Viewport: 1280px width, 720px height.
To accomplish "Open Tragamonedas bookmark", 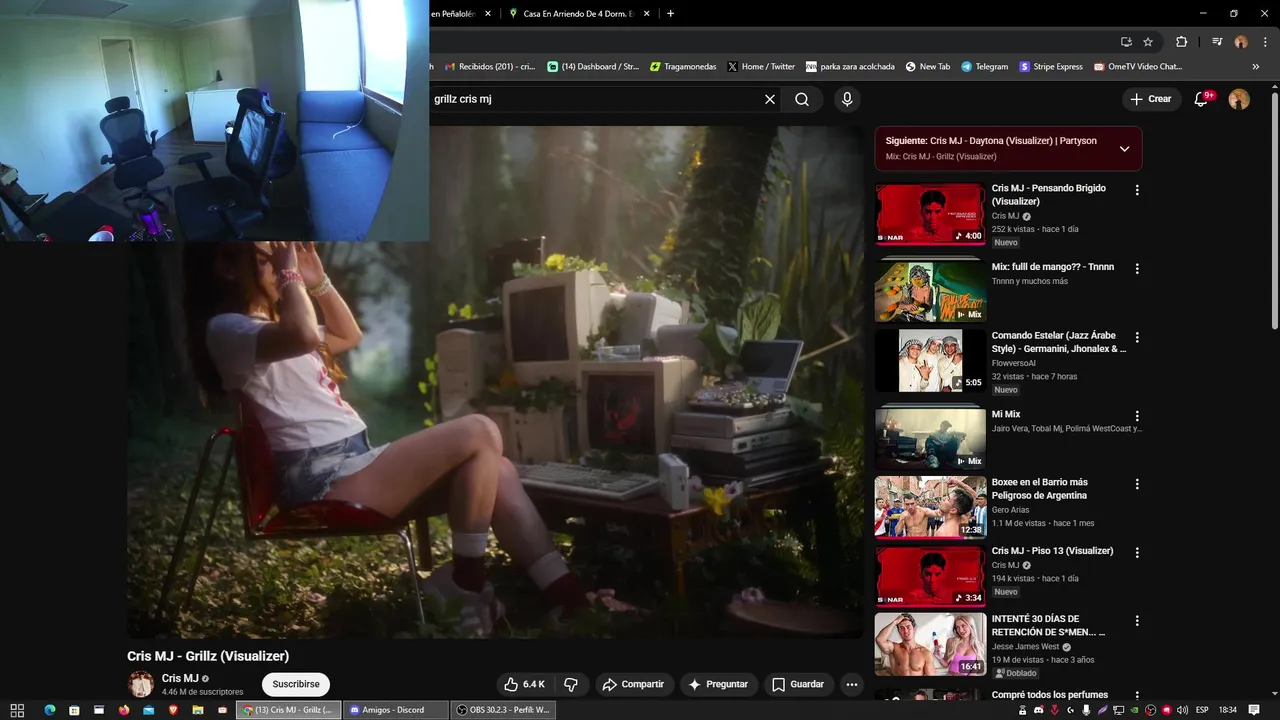I will click(683, 67).
